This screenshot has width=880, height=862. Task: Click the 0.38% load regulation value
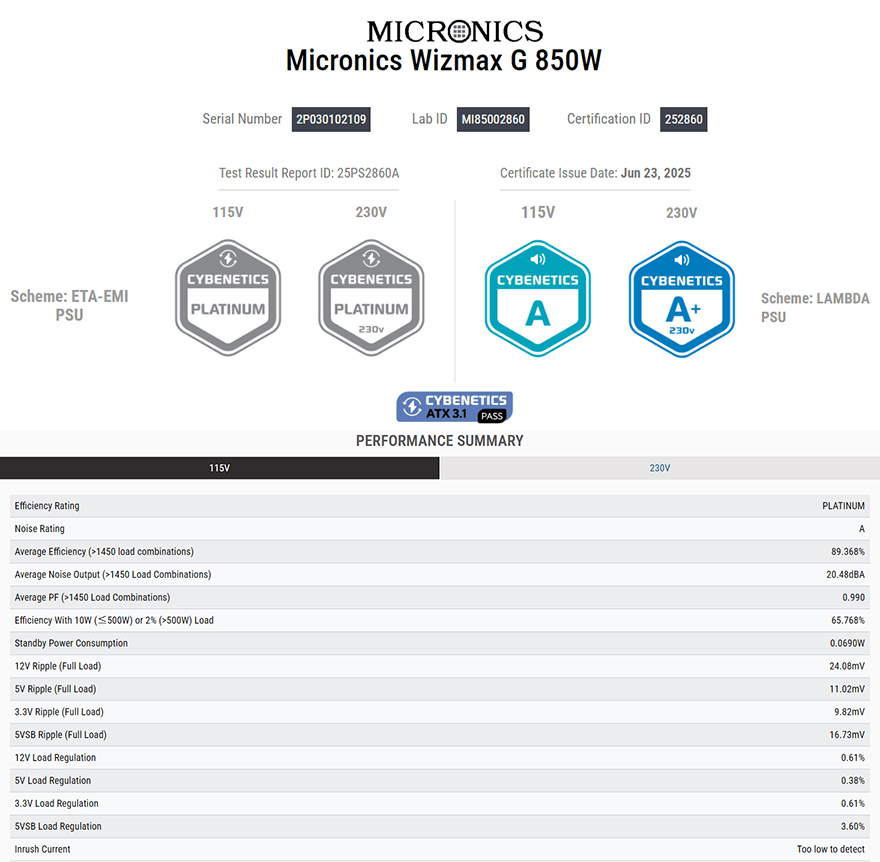[x=852, y=781]
